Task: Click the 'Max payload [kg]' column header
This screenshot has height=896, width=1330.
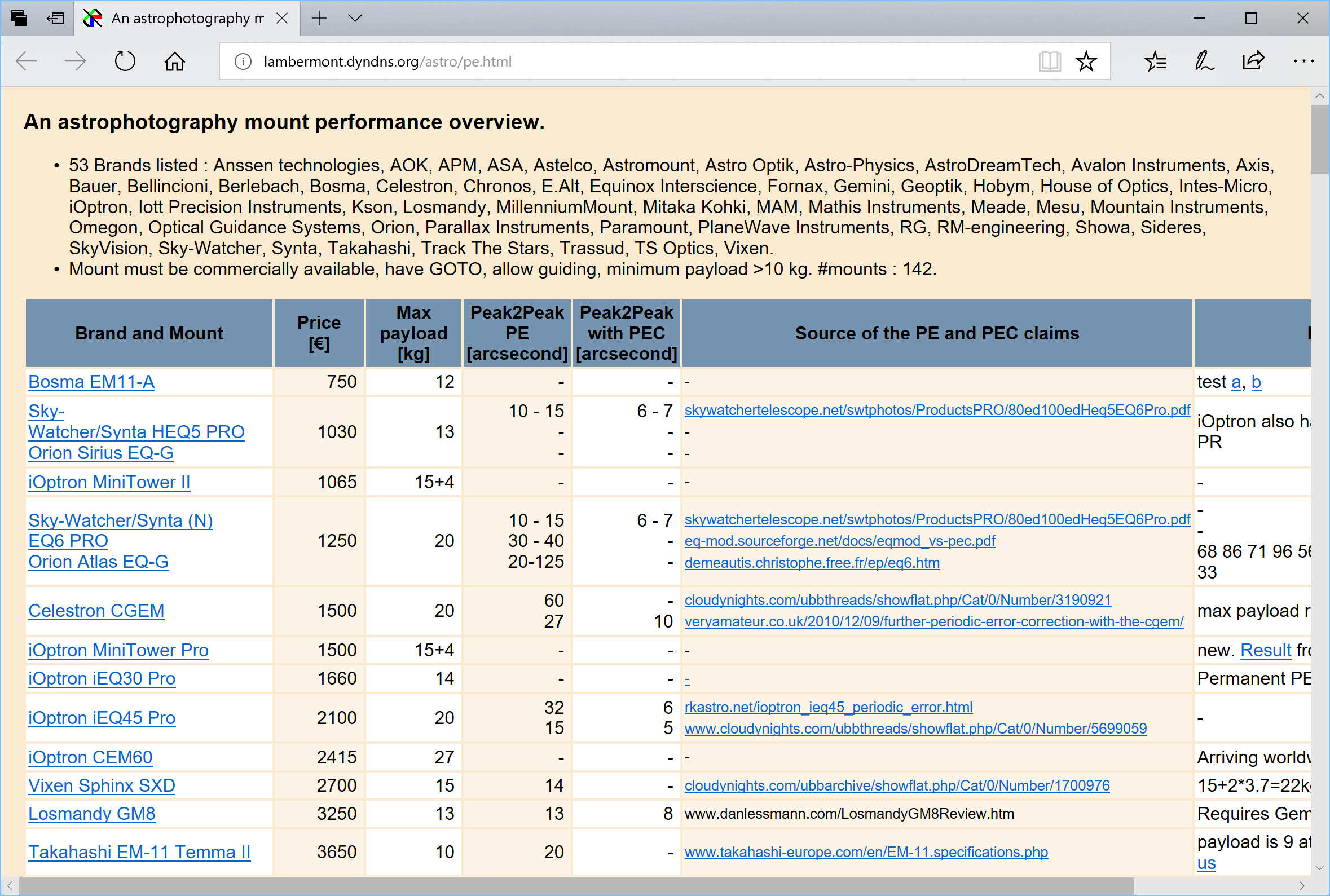Action: [414, 333]
